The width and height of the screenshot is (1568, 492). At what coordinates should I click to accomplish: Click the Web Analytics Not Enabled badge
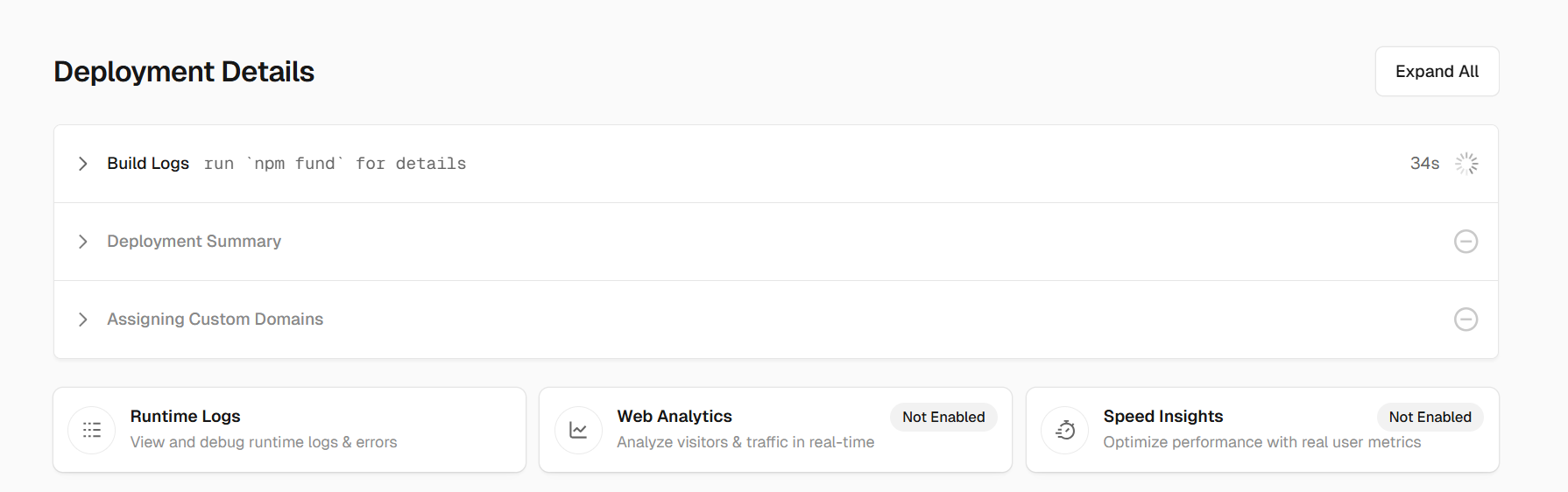[x=943, y=418]
